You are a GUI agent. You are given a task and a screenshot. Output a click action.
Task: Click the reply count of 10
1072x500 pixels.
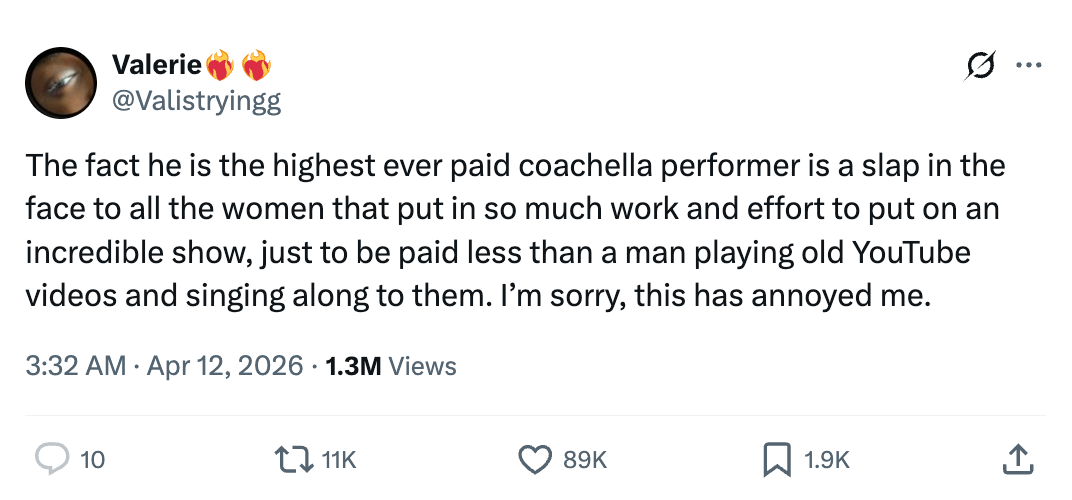(92, 460)
